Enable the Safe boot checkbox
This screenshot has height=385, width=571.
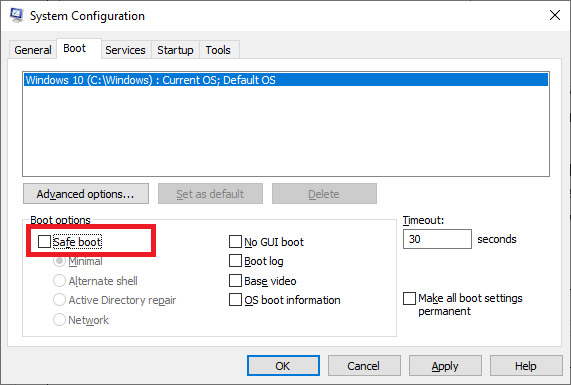44,241
